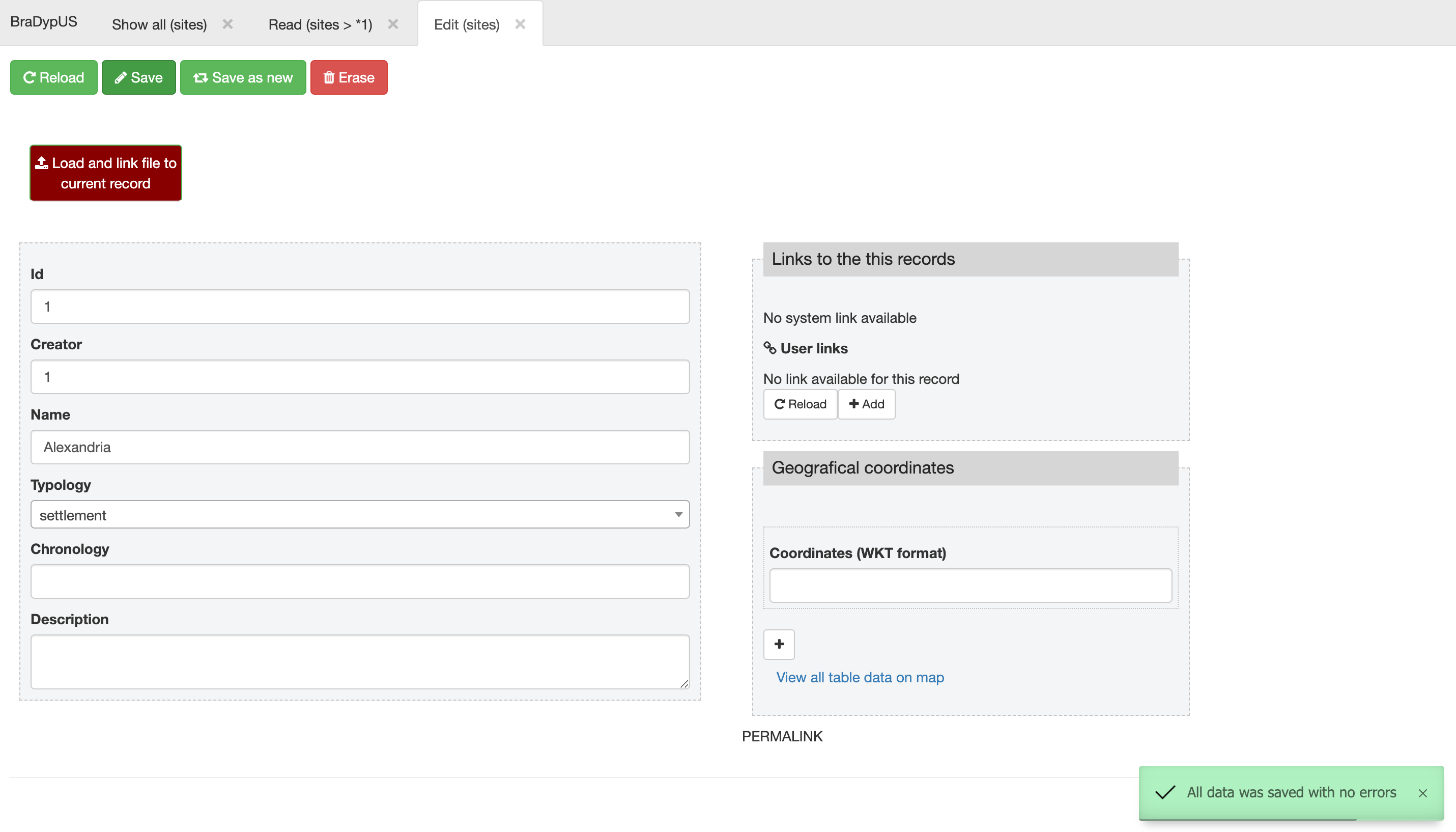Add a new user link

coord(866,404)
